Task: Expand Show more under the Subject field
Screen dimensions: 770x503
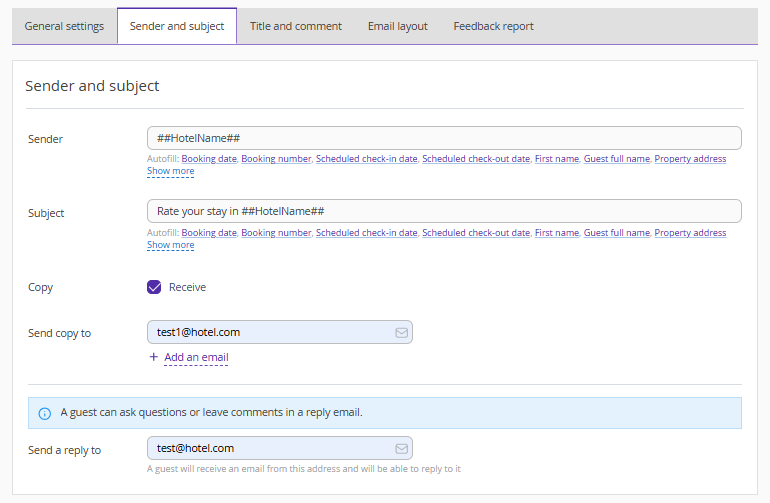Action: pos(170,245)
